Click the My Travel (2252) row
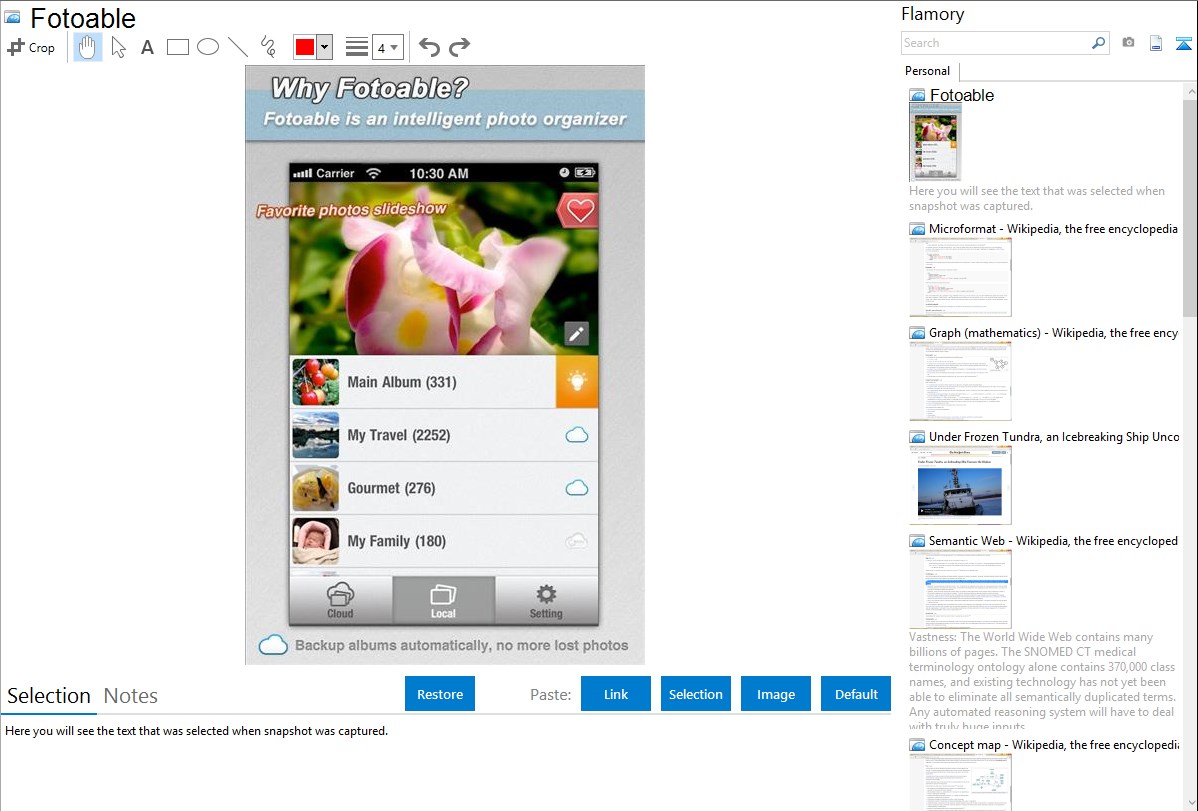1198x811 pixels. pos(444,435)
